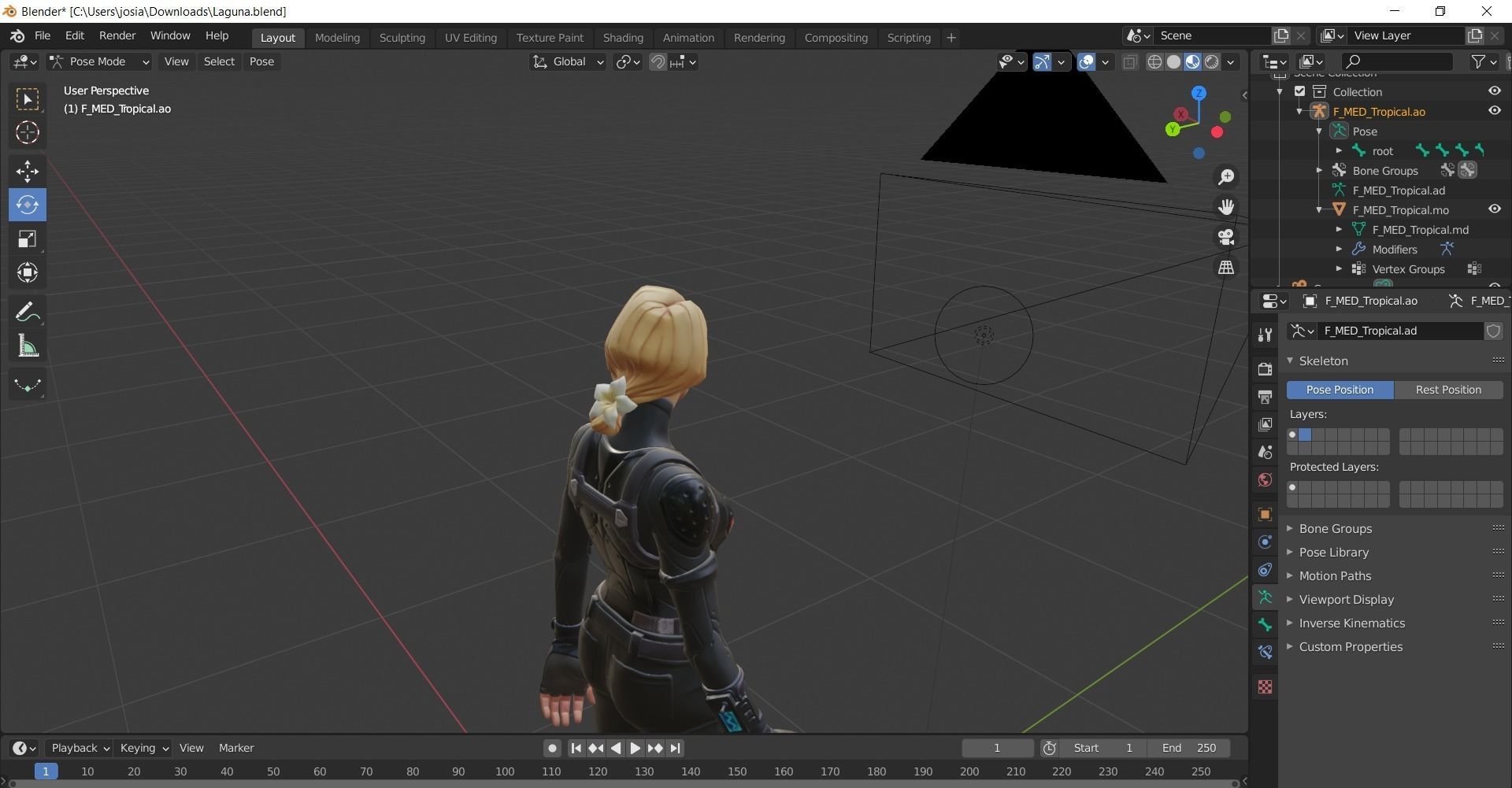Hide F_MED_Tropical.ao in the outliner
This screenshot has height=788, width=1512.
pos(1494,111)
